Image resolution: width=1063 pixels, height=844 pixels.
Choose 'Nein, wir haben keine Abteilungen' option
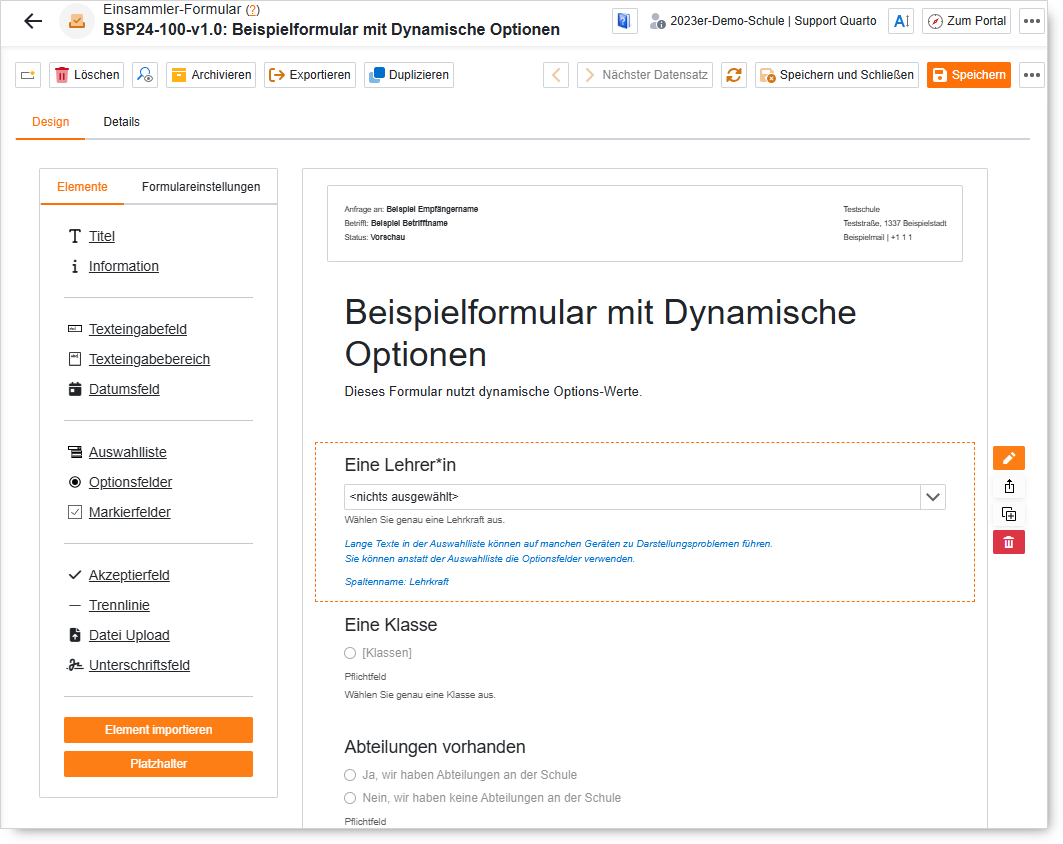click(350, 798)
